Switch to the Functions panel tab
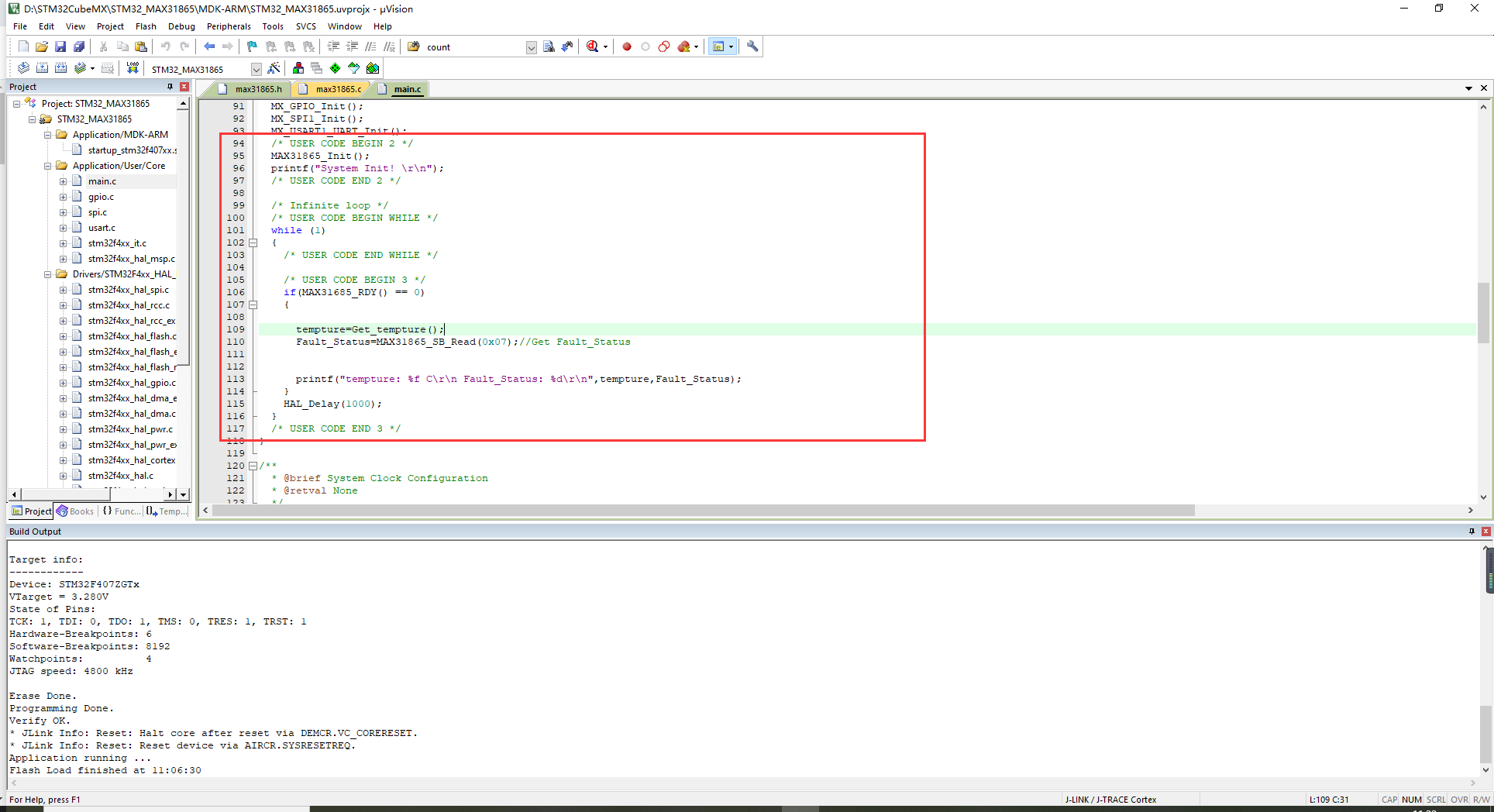 pos(122,511)
